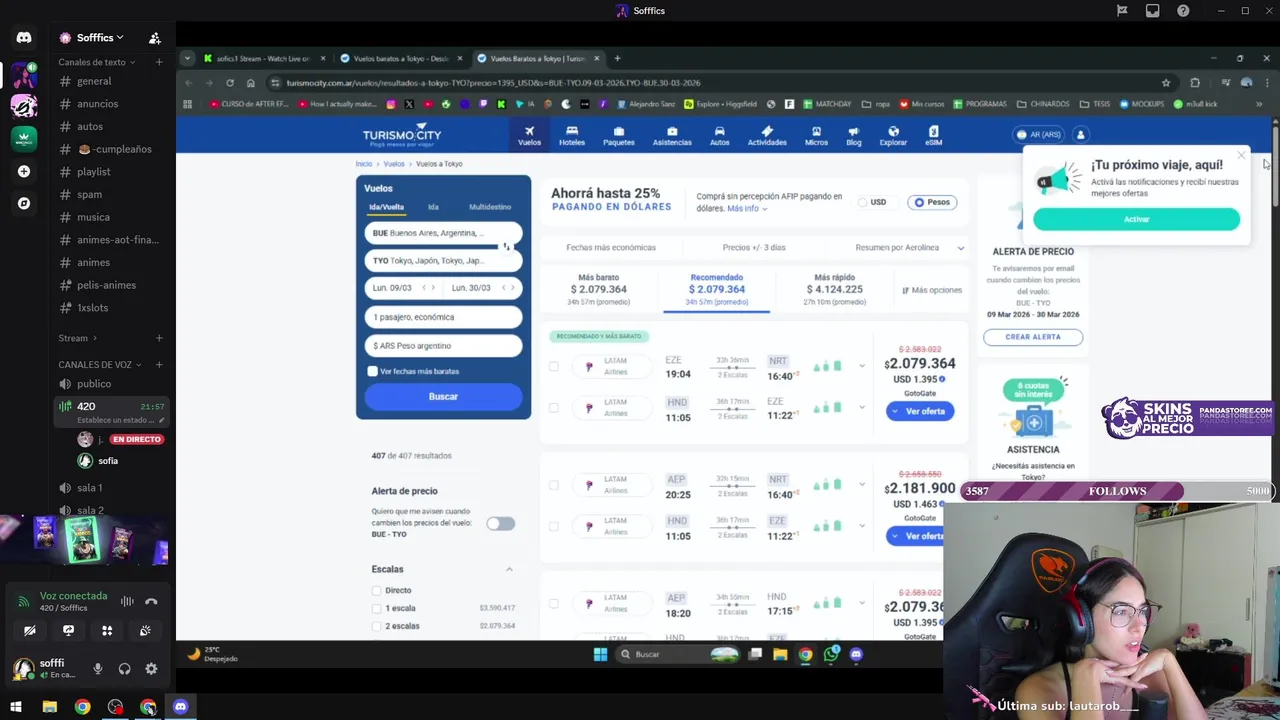The image size is (1280, 720).
Task: Select the Ida trip type tab
Action: pos(433,207)
